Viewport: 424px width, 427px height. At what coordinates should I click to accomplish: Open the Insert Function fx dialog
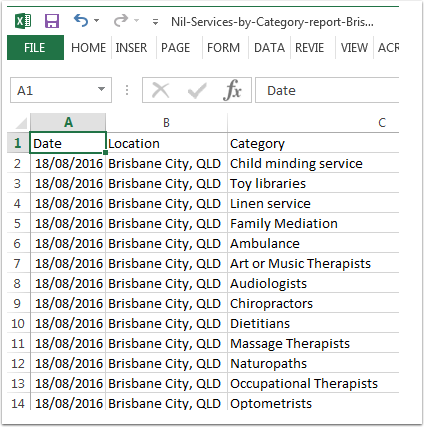point(232,90)
